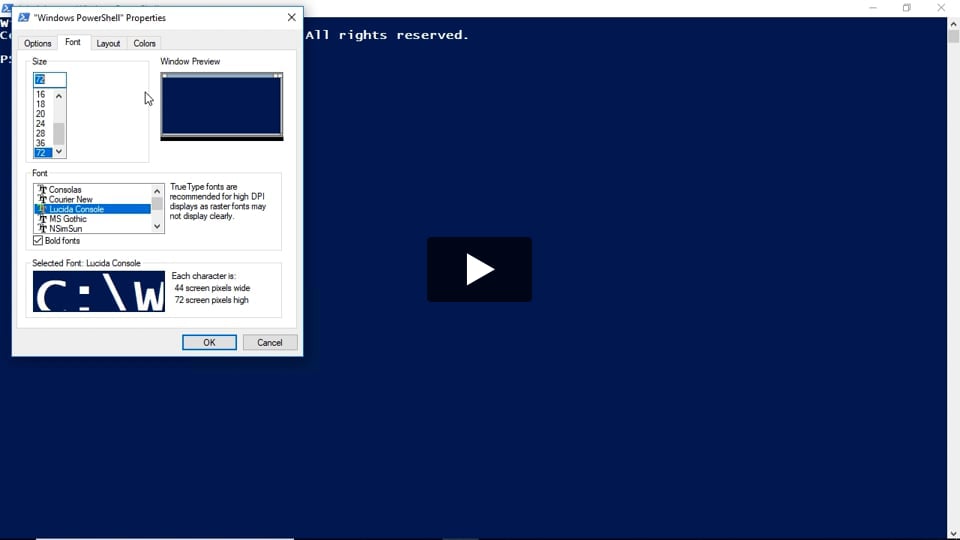Toggle the Bold fonts checkbox

(x=38, y=241)
